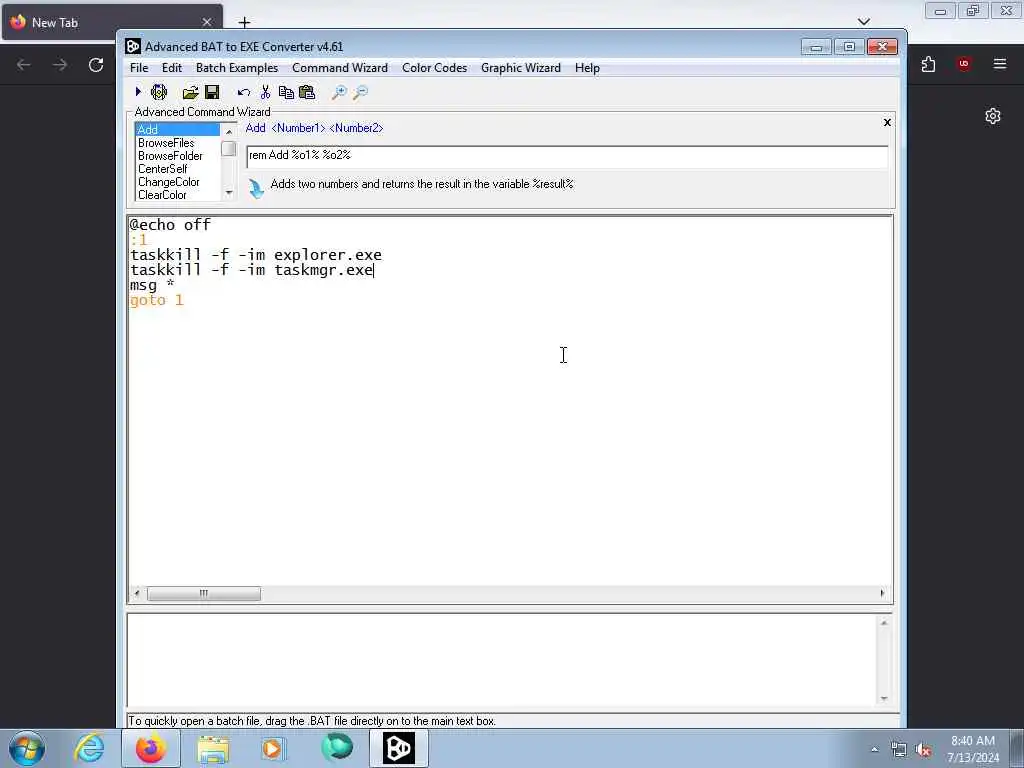
Task: Click the editor horizontal scrollbar thumb
Action: click(204, 593)
